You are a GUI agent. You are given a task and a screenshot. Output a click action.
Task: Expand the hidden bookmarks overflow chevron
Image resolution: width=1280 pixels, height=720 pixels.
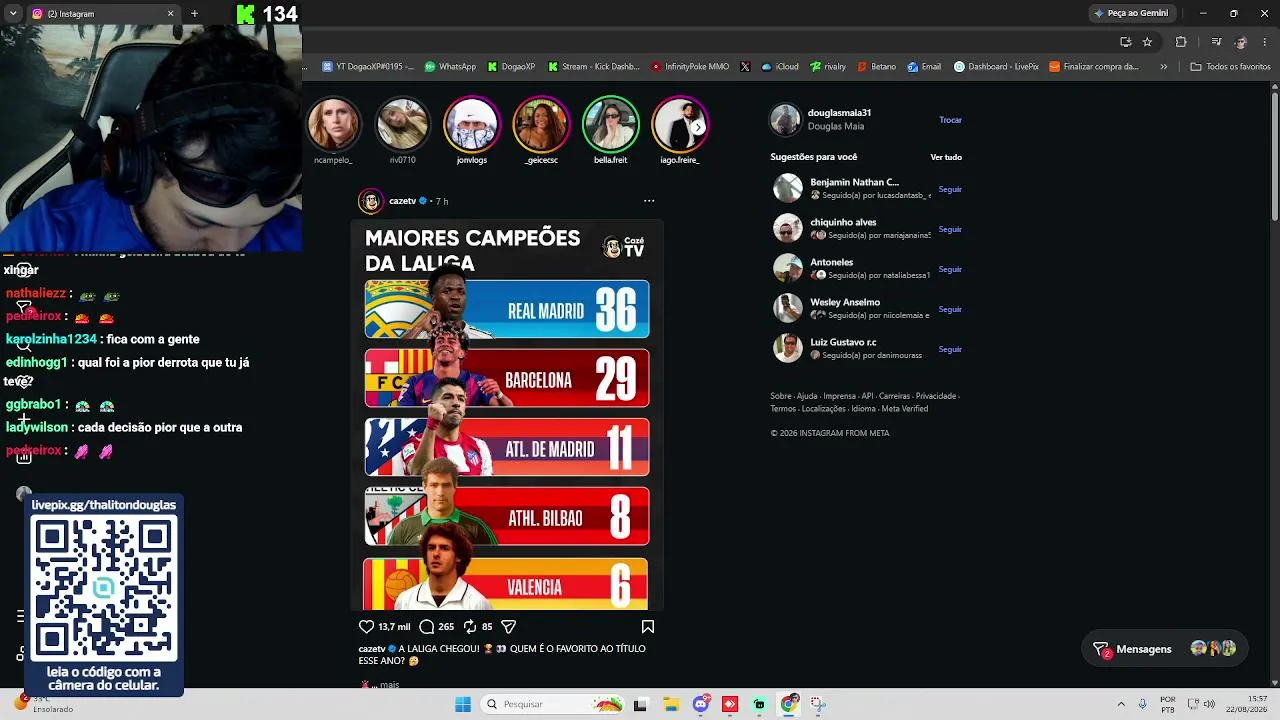coord(1164,67)
